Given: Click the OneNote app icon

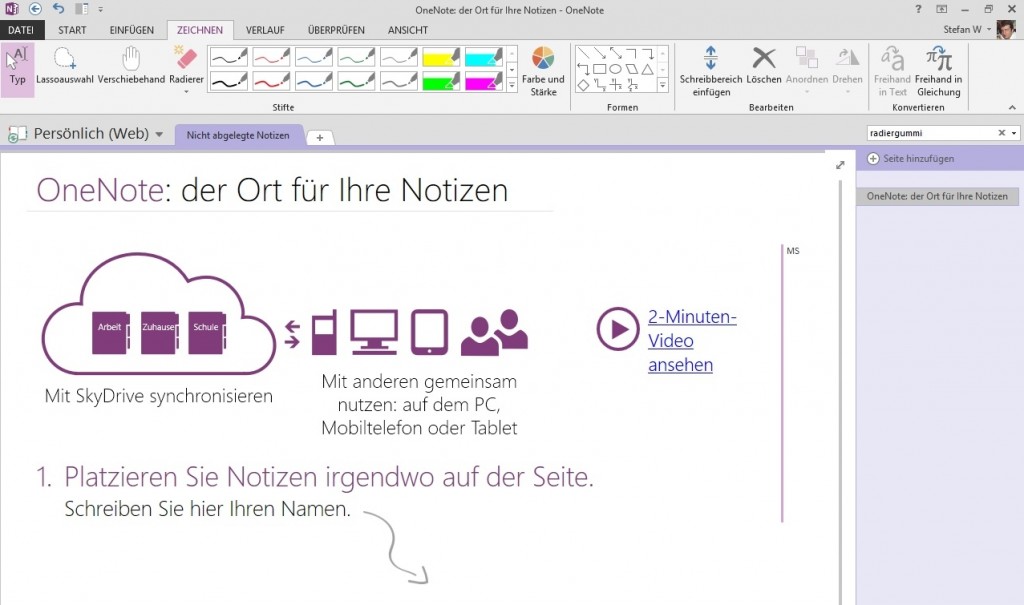Looking at the screenshot, I should click(12, 9).
